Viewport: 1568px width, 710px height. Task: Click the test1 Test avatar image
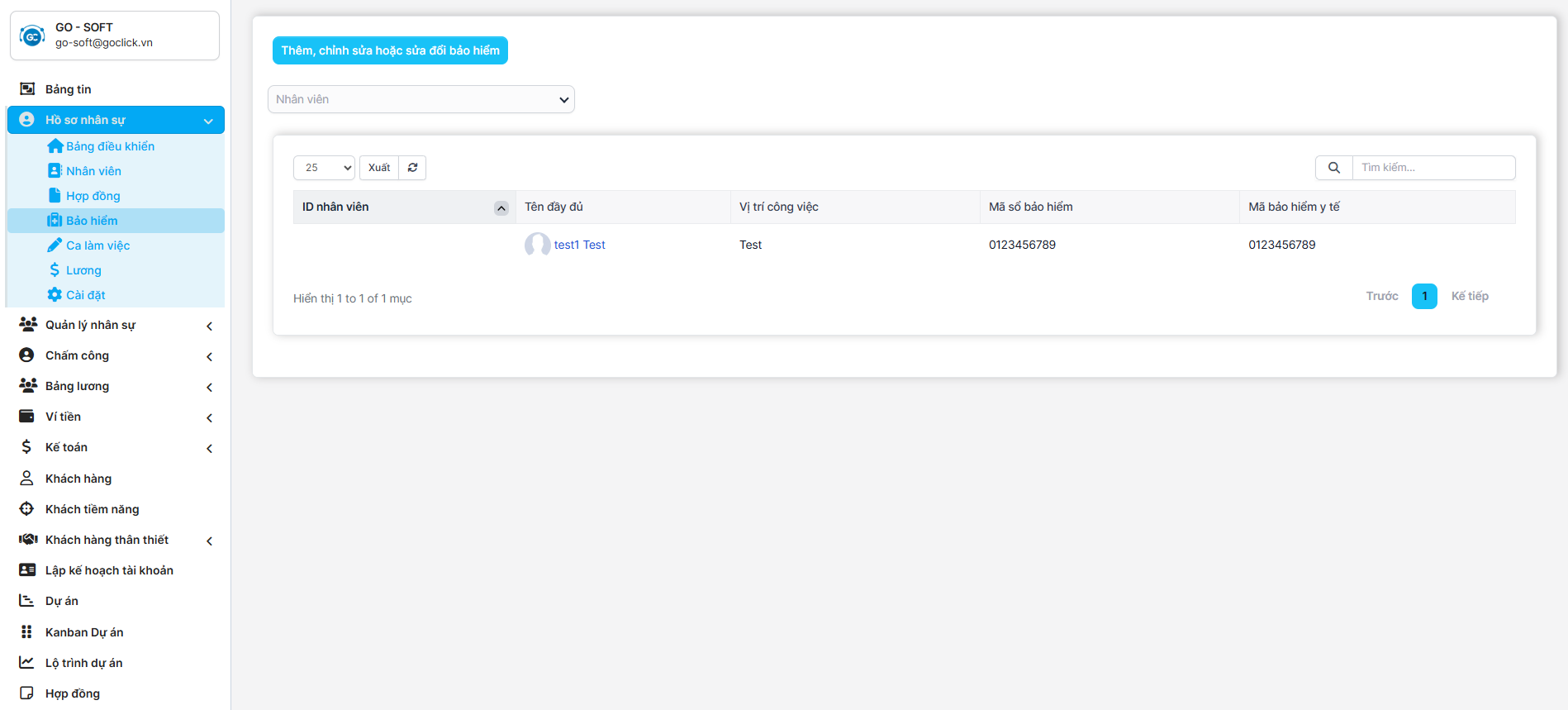[537, 245]
